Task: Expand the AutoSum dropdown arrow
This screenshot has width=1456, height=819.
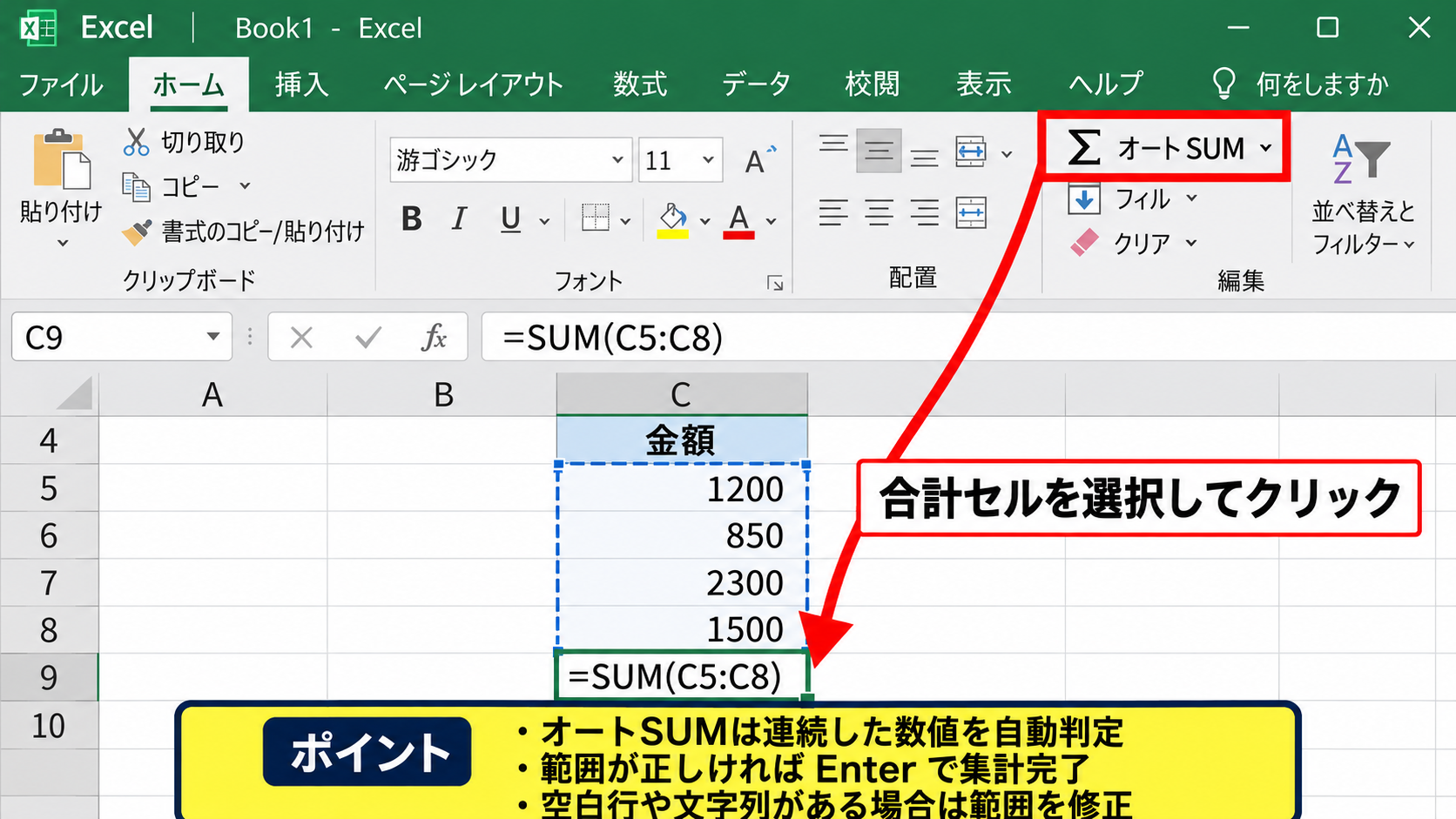Action: coord(1266,148)
